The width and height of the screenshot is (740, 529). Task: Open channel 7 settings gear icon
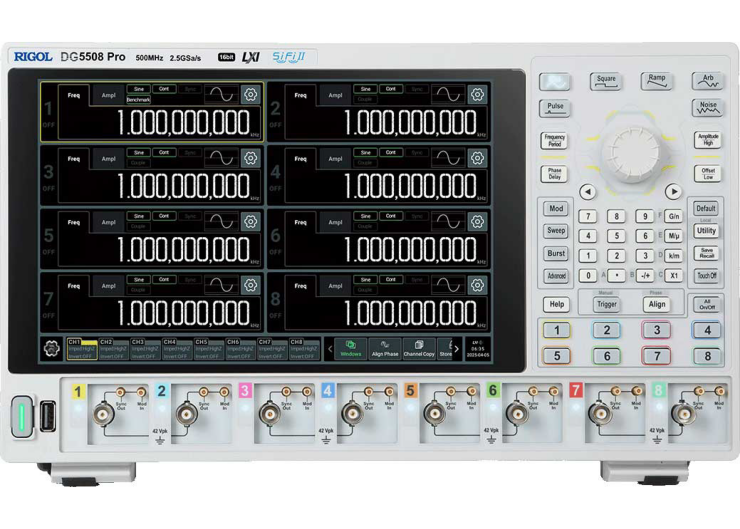251,285
